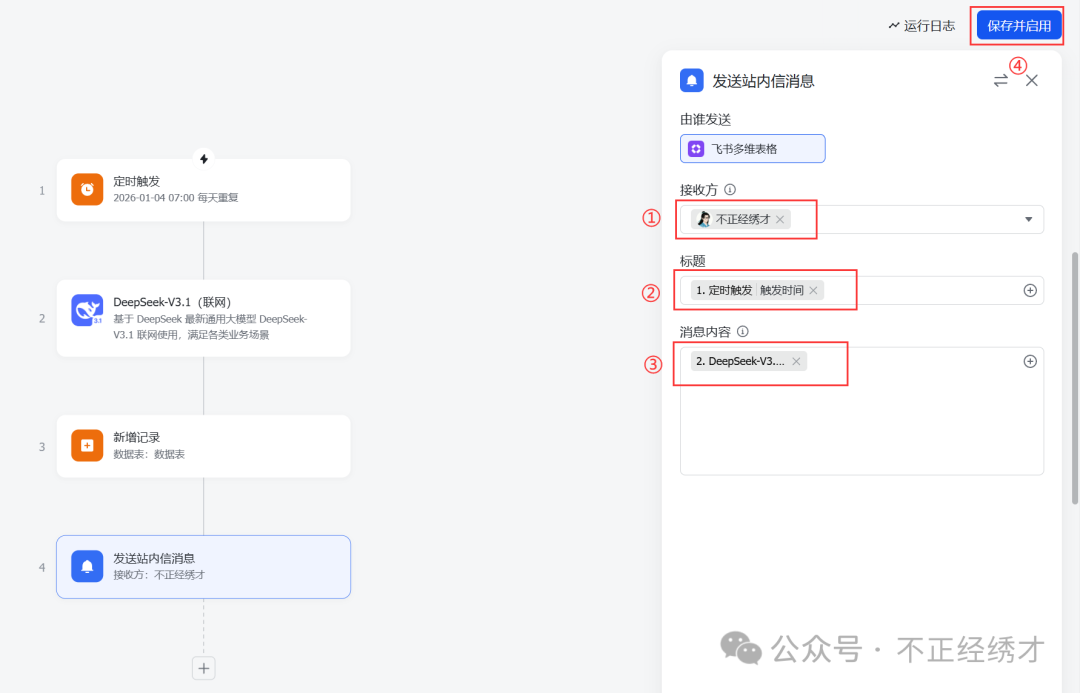Click the orange add-record plus icon
Screen dimensions: 1080x693
[87, 446]
